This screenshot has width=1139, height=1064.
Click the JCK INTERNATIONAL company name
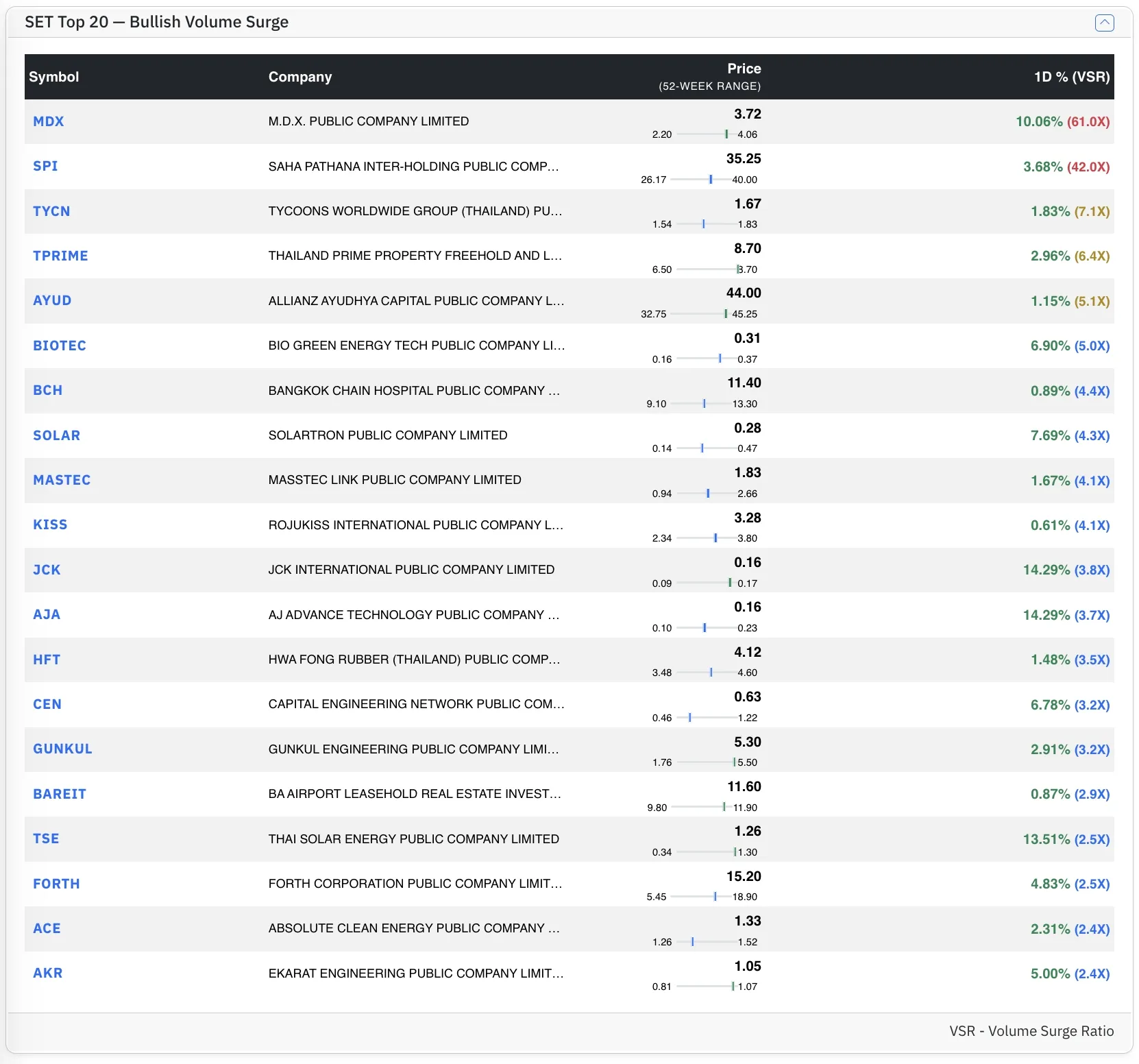coord(411,570)
